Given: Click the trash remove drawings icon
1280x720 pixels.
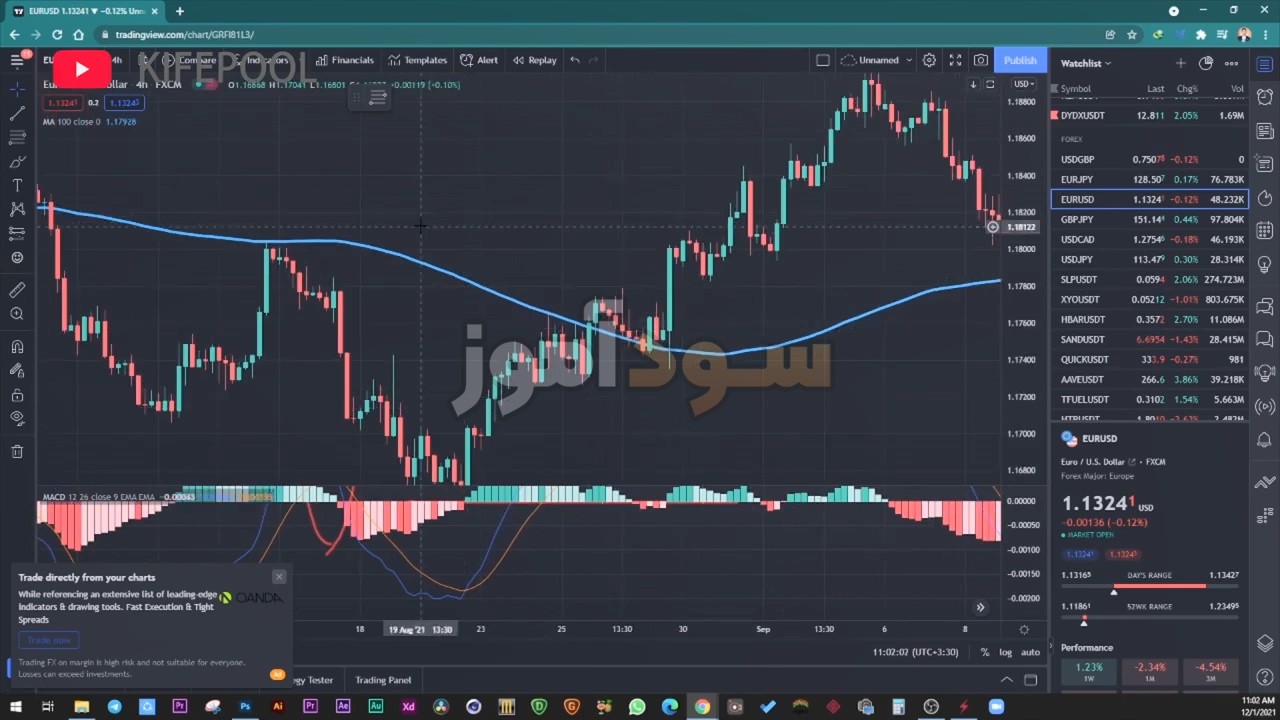Looking at the screenshot, I should click(17, 451).
